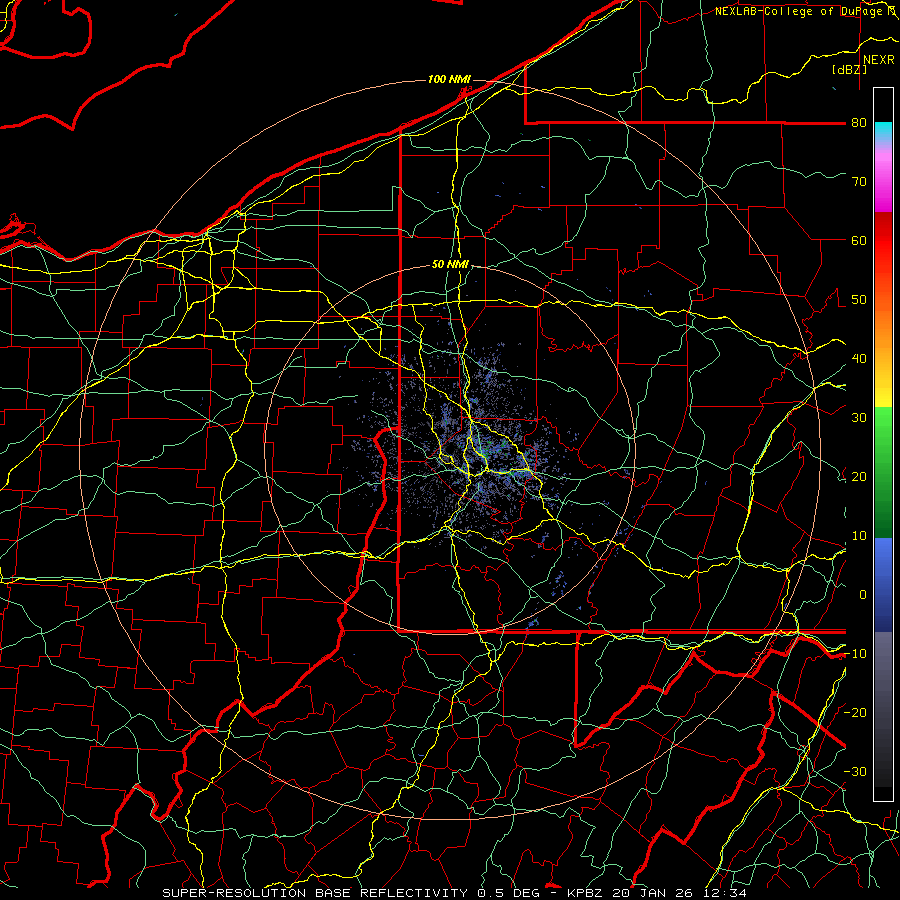Click the [dBZ] unit label

[849, 70]
